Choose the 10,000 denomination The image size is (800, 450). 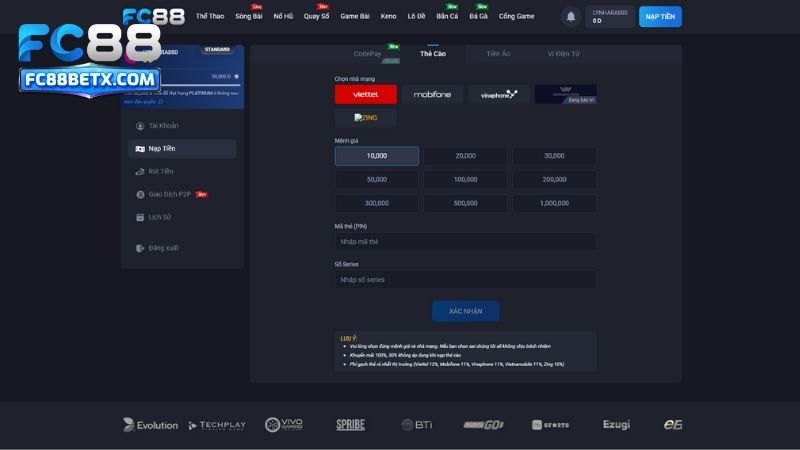(377, 156)
